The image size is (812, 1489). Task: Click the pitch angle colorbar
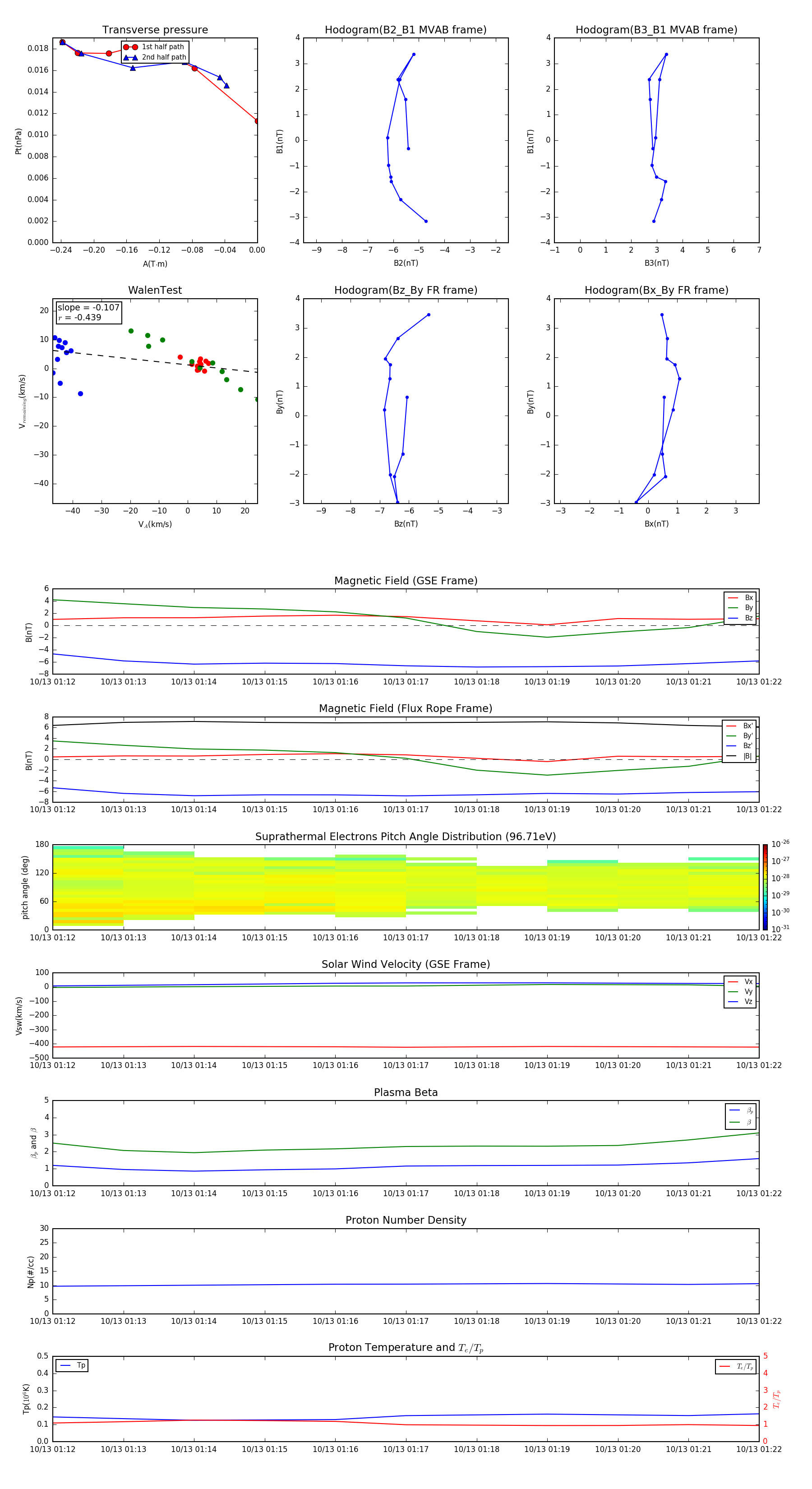765,887
